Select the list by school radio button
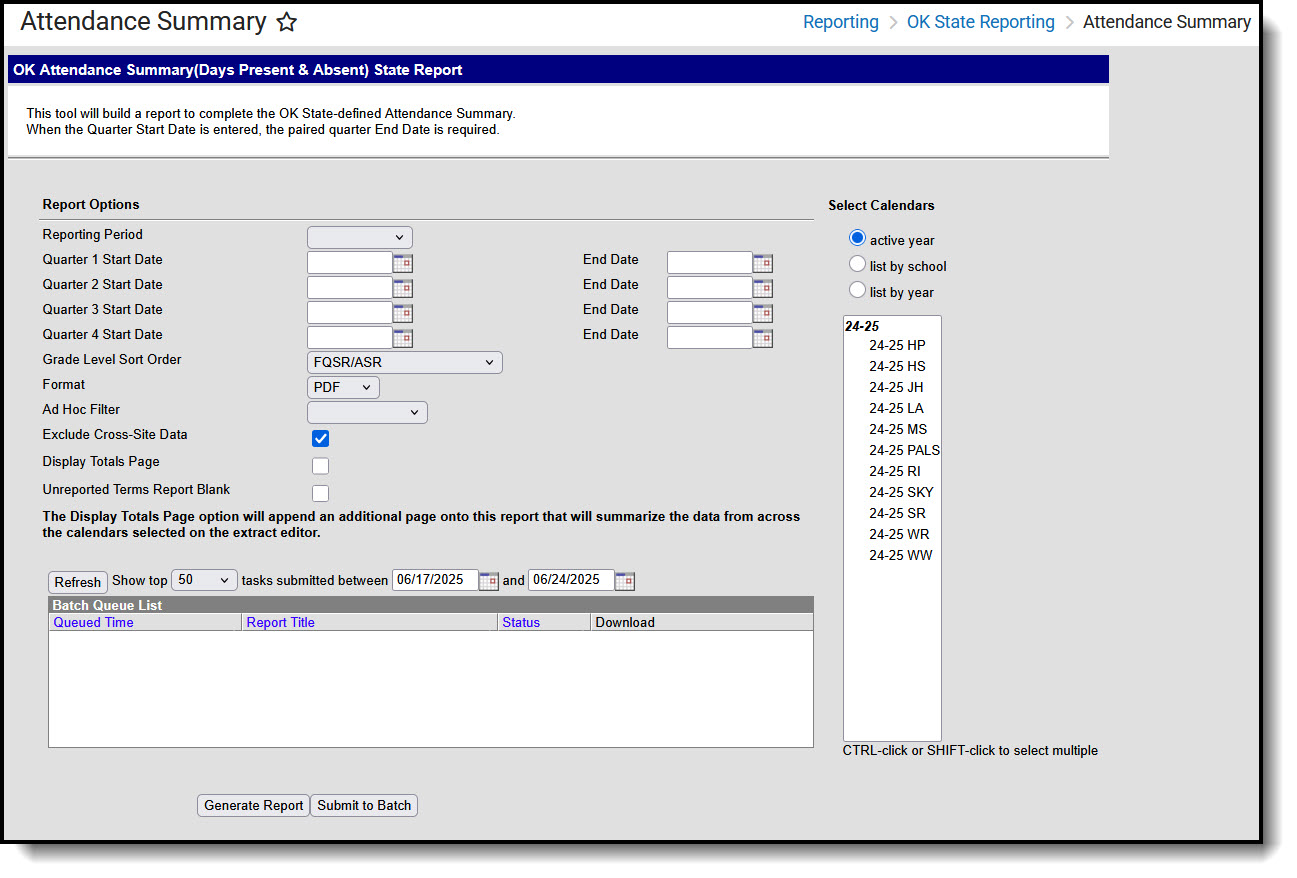1297x878 pixels. (857, 265)
